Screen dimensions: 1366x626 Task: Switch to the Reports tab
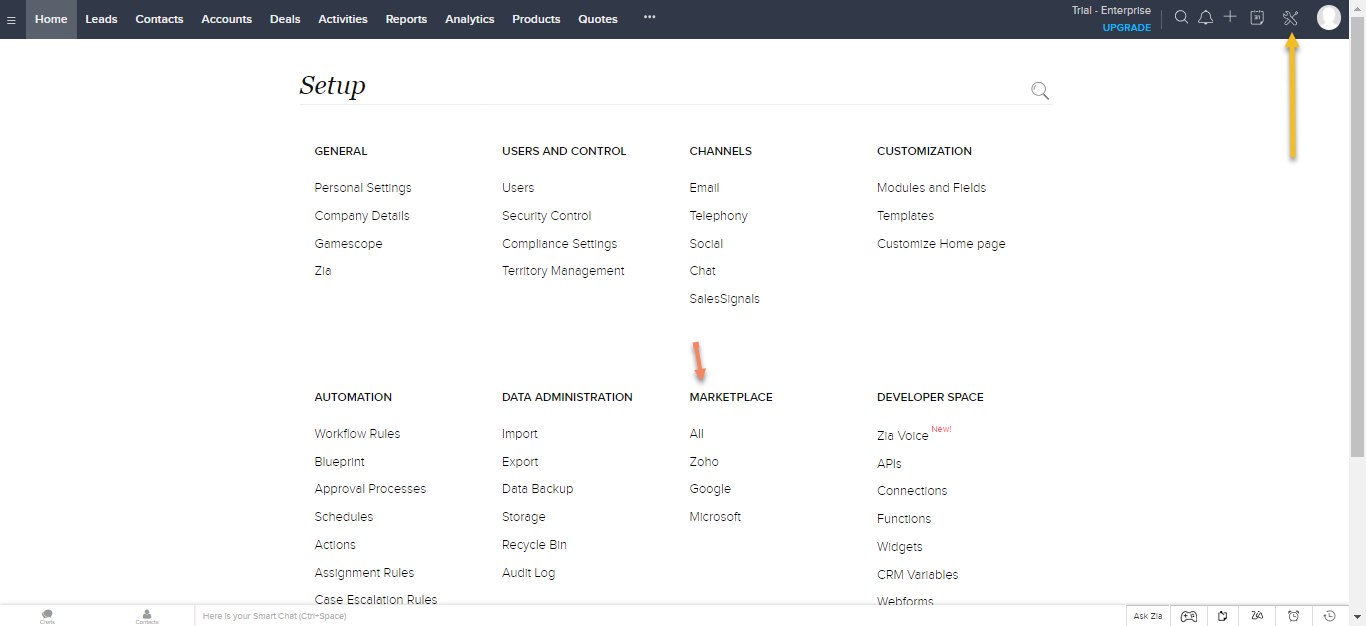(x=406, y=19)
